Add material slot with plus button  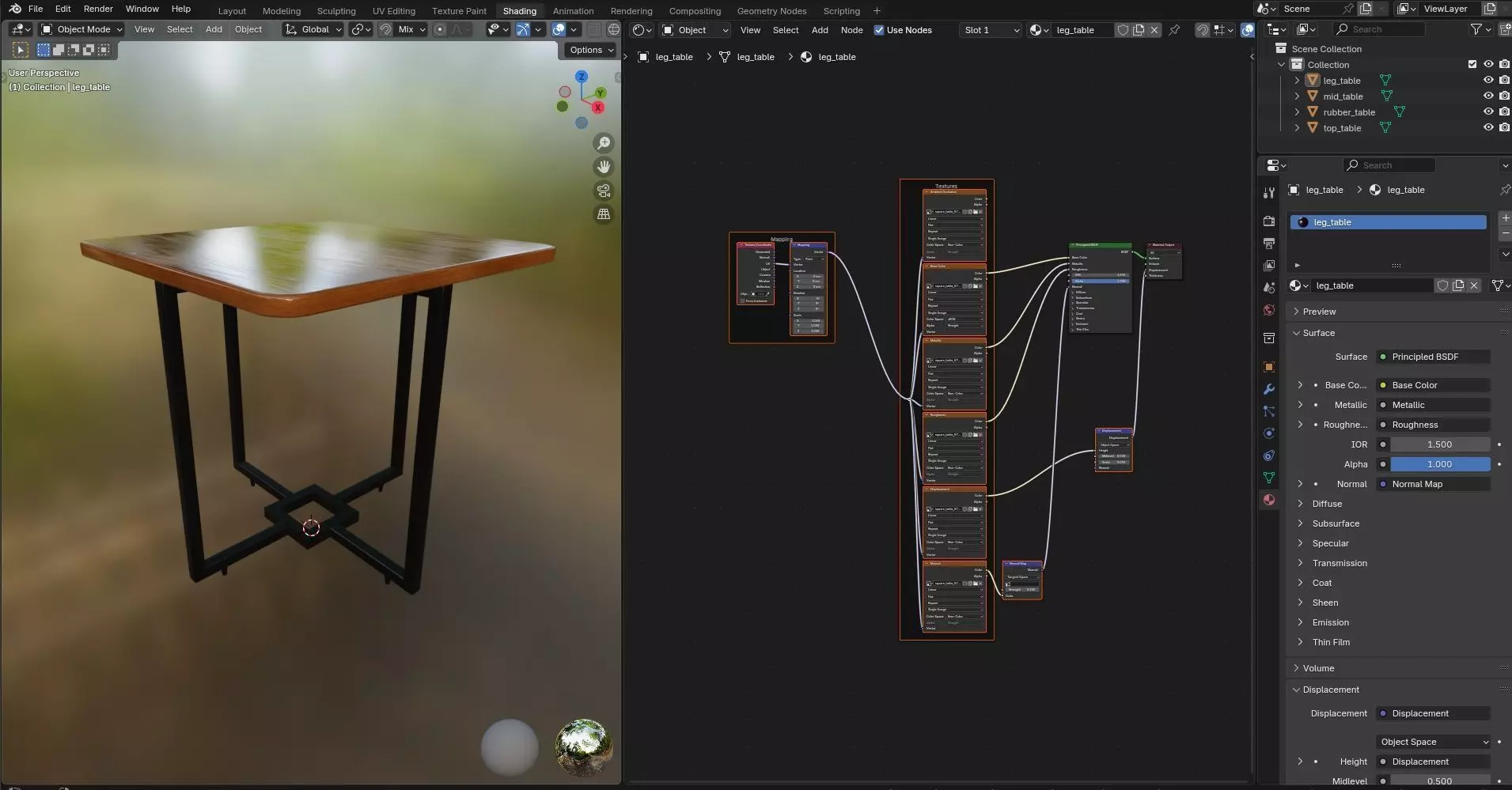point(1505,217)
